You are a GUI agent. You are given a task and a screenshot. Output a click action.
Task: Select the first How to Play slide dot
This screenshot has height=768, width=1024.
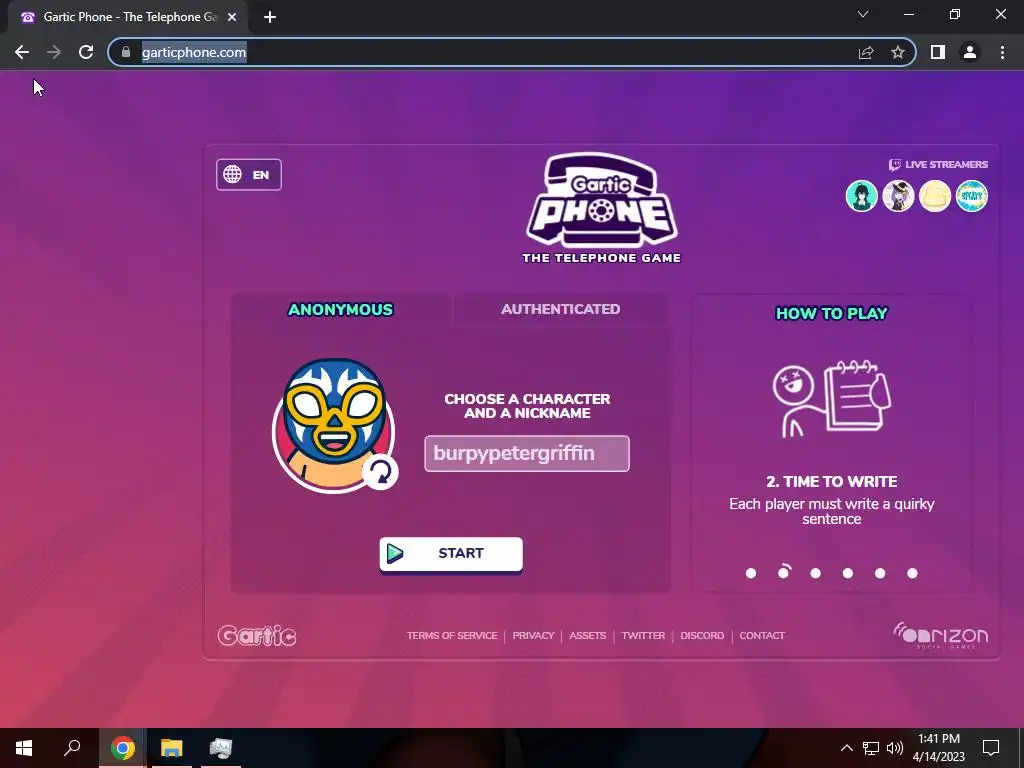751,573
